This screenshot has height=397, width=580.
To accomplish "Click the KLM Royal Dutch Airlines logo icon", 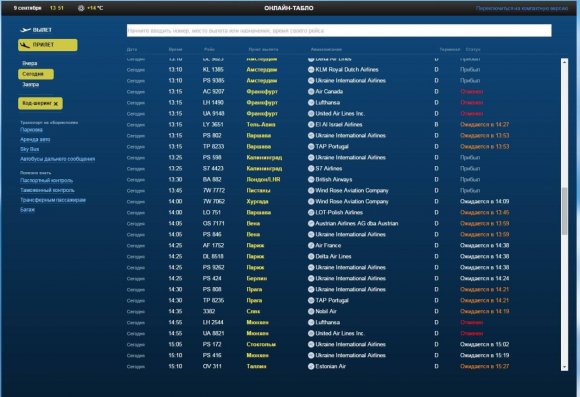I will pyautogui.click(x=311, y=70).
